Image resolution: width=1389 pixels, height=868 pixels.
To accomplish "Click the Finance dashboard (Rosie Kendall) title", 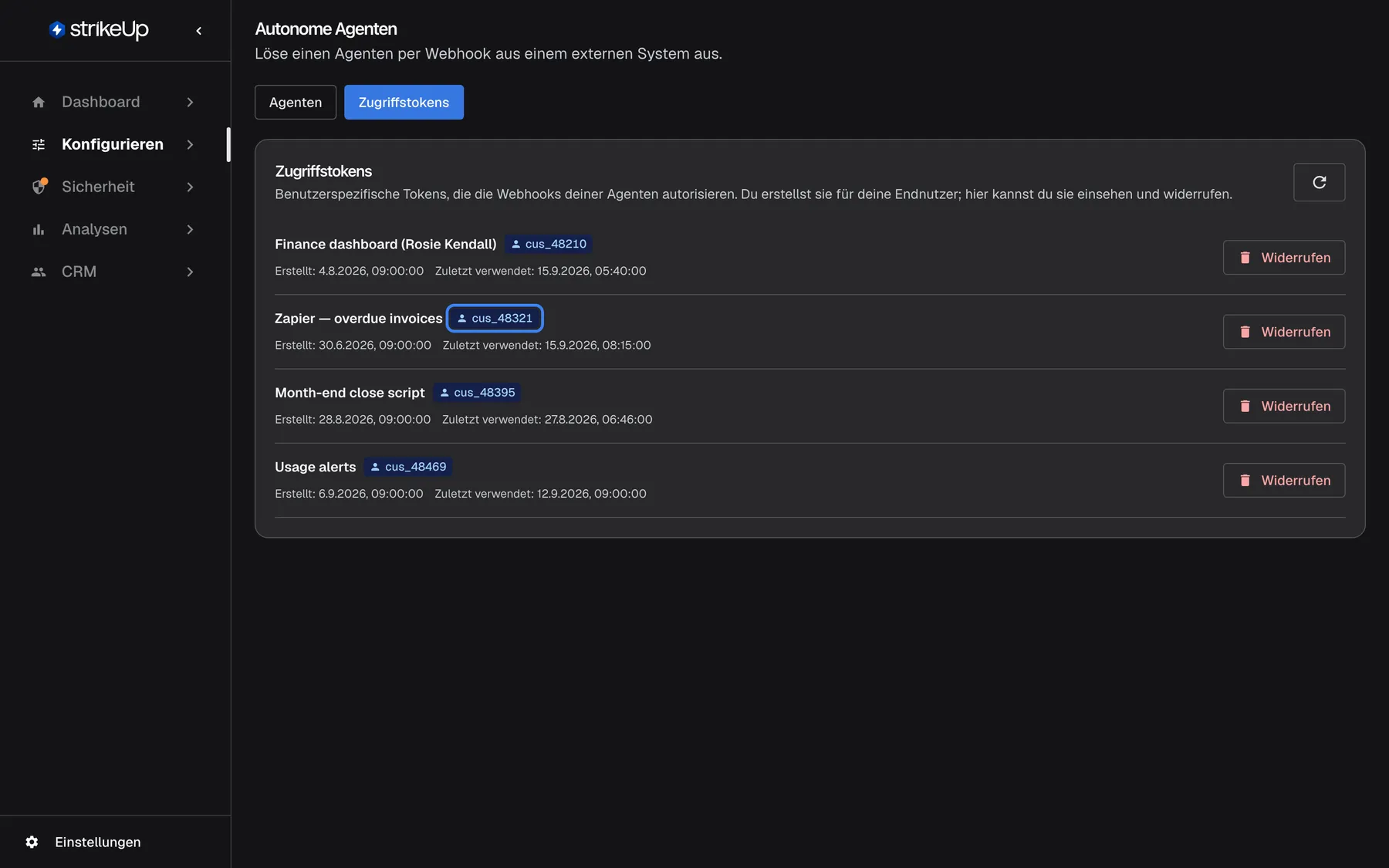I will tap(386, 244).
